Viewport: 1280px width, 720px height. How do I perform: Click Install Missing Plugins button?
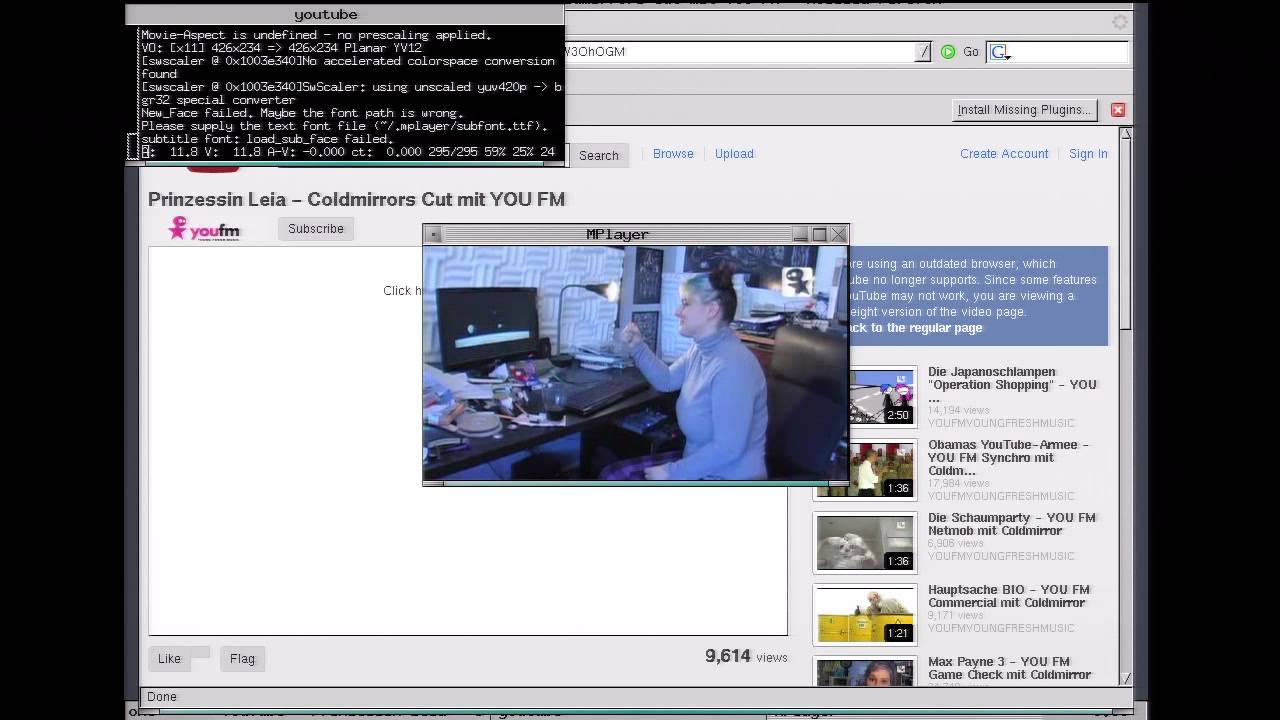1024,110
